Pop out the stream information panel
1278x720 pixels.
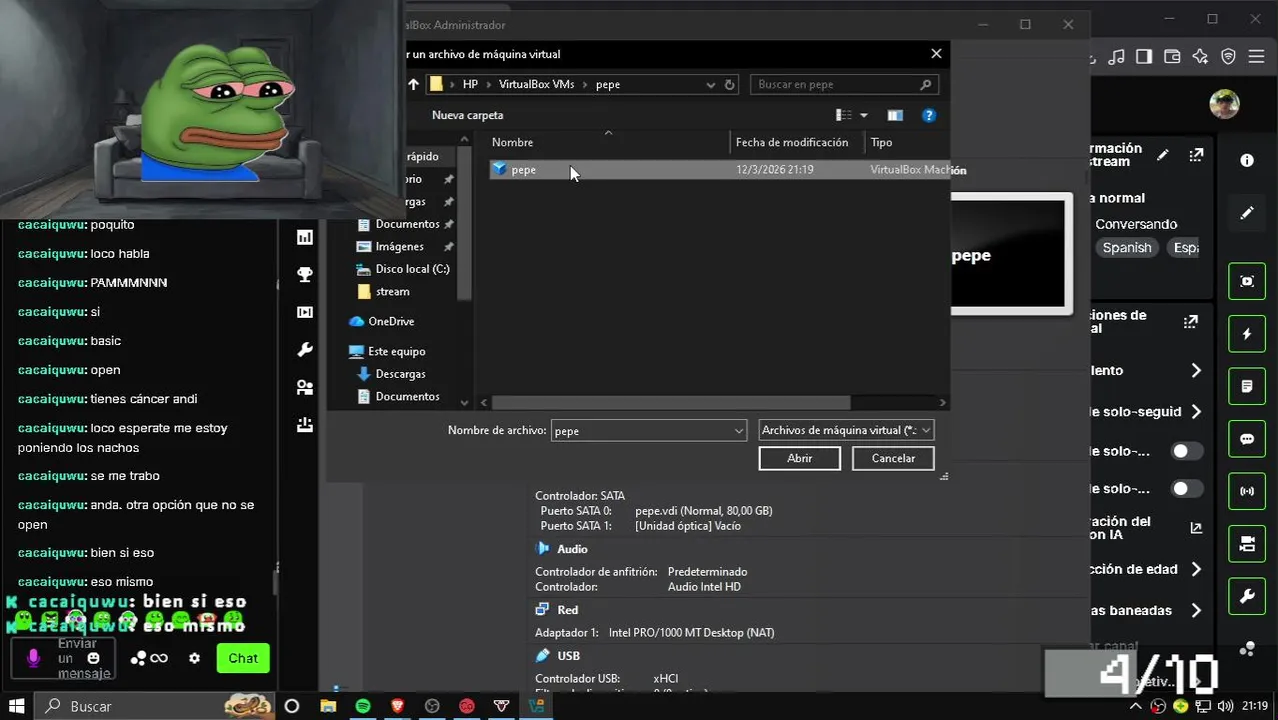1196,155
